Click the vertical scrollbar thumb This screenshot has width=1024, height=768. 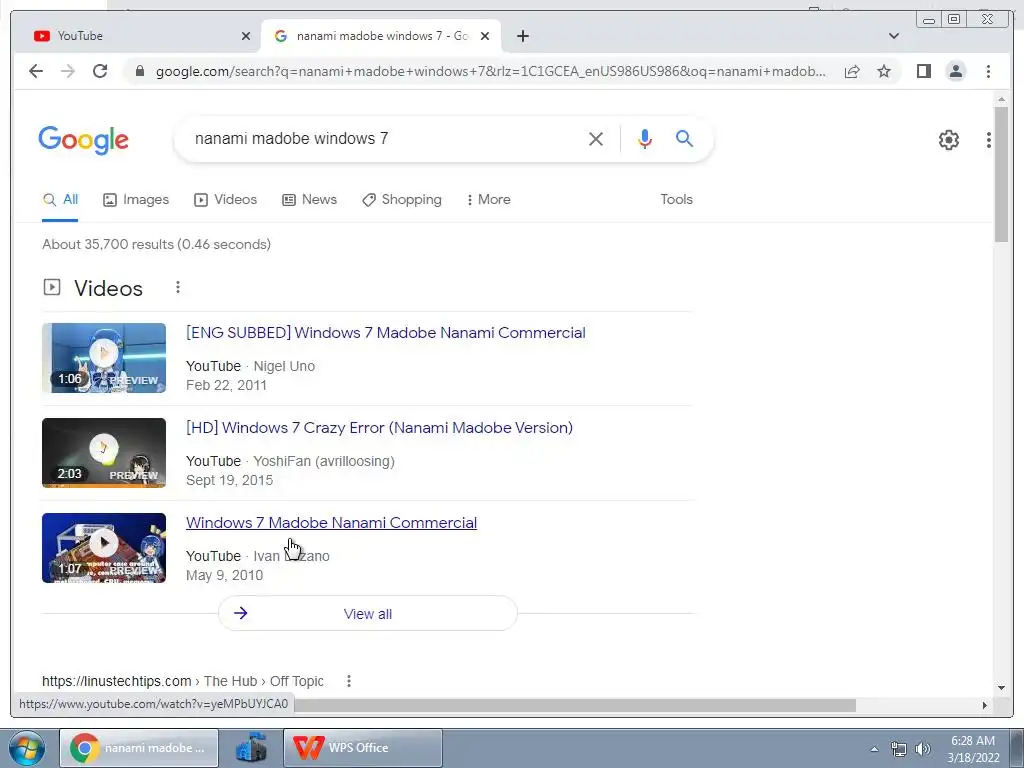point(1001,174)
